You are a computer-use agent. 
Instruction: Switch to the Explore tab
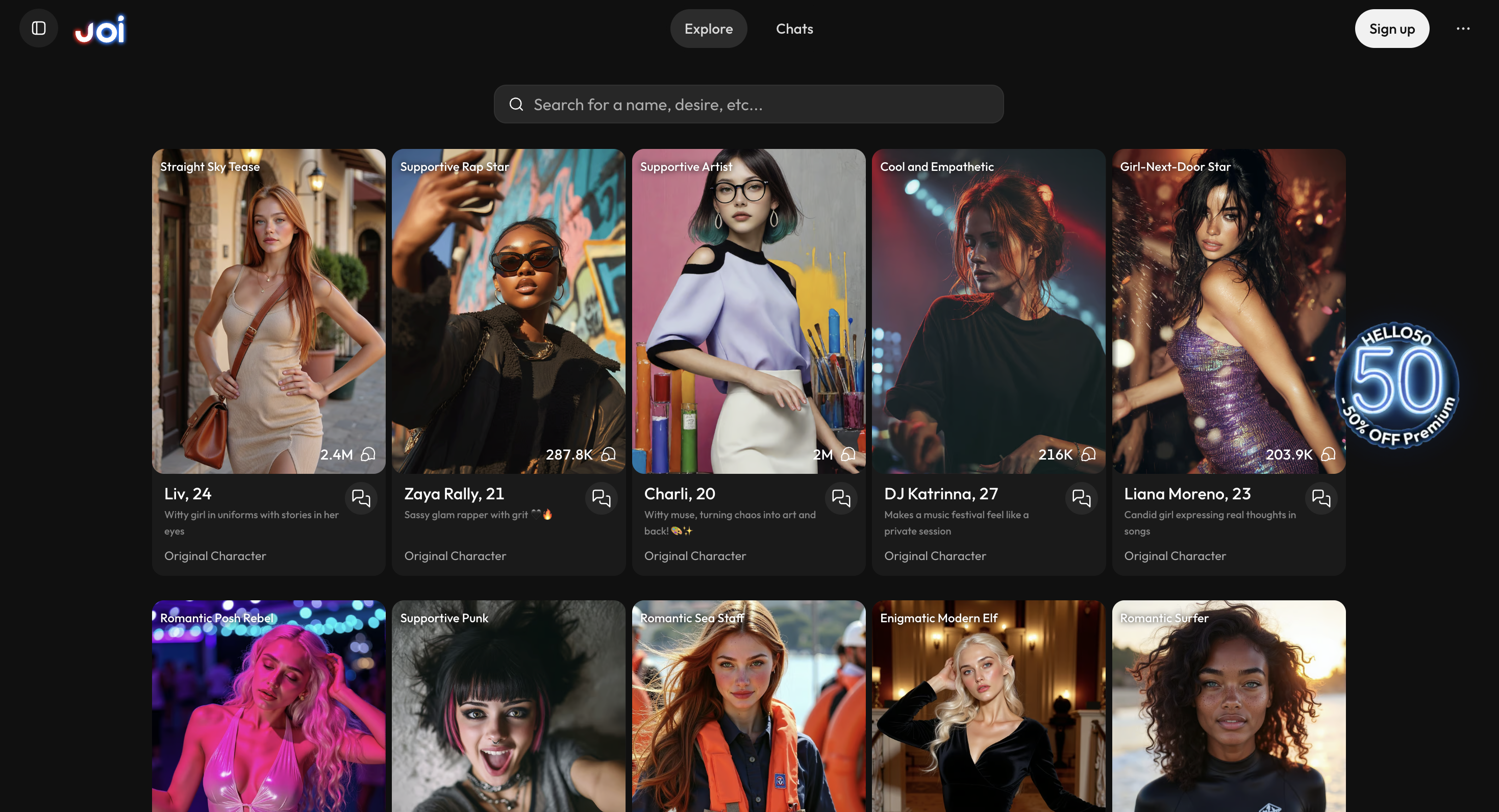pyautogui.click(x=708, y=29)
